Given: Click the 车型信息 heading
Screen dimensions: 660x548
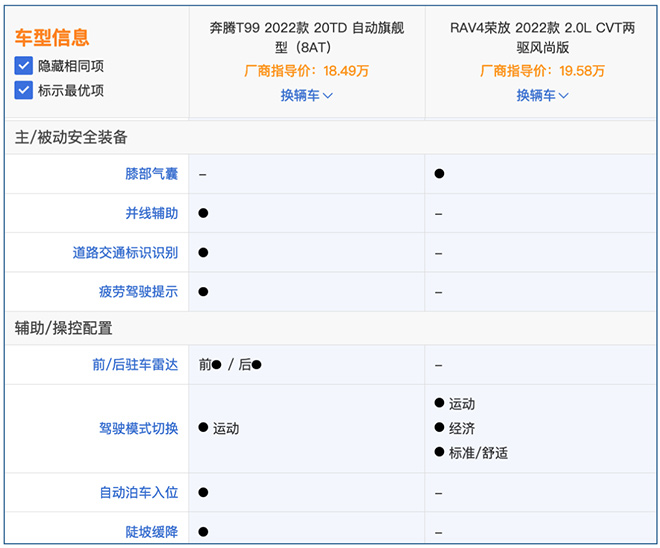Looking at the screenshot, I should click(52, 37).
